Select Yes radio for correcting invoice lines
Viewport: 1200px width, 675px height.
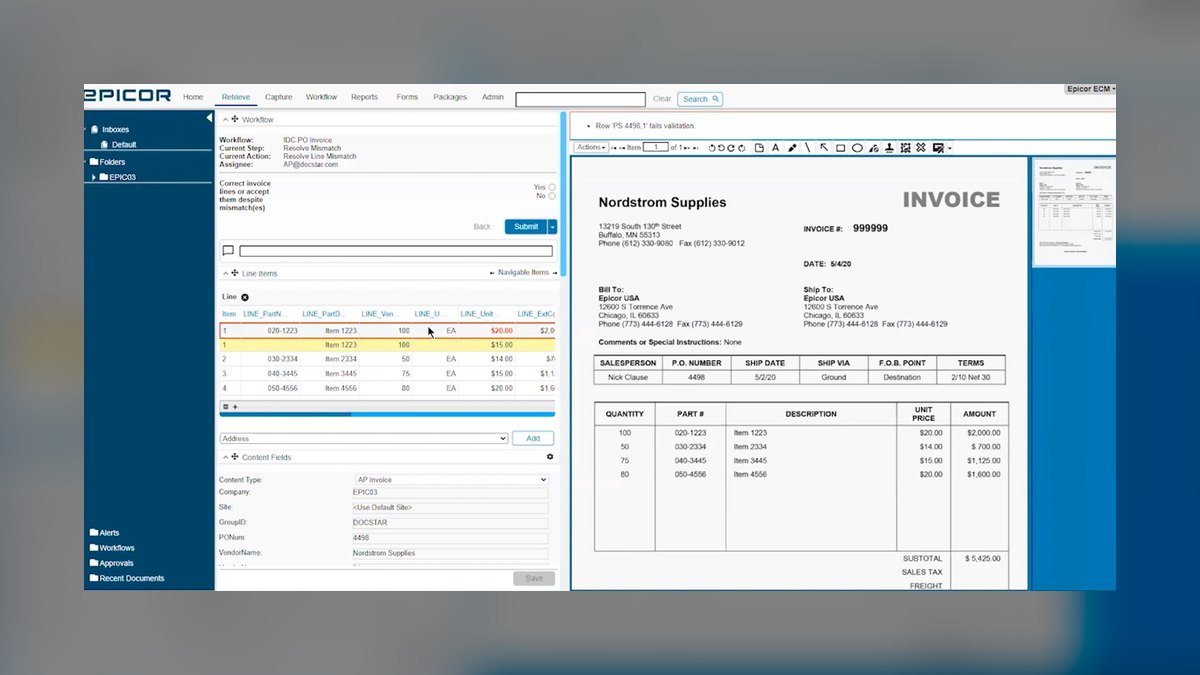click(552, 187)
